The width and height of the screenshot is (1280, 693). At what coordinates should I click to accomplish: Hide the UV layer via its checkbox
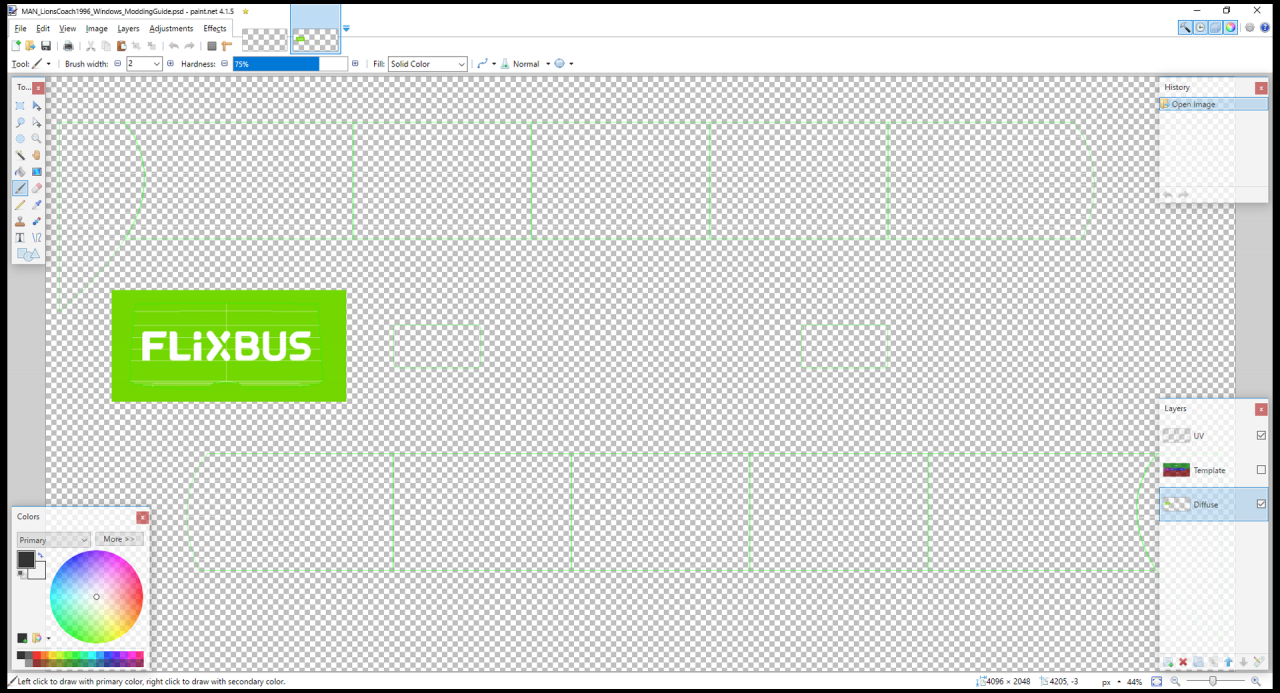tap(1261, 435)
